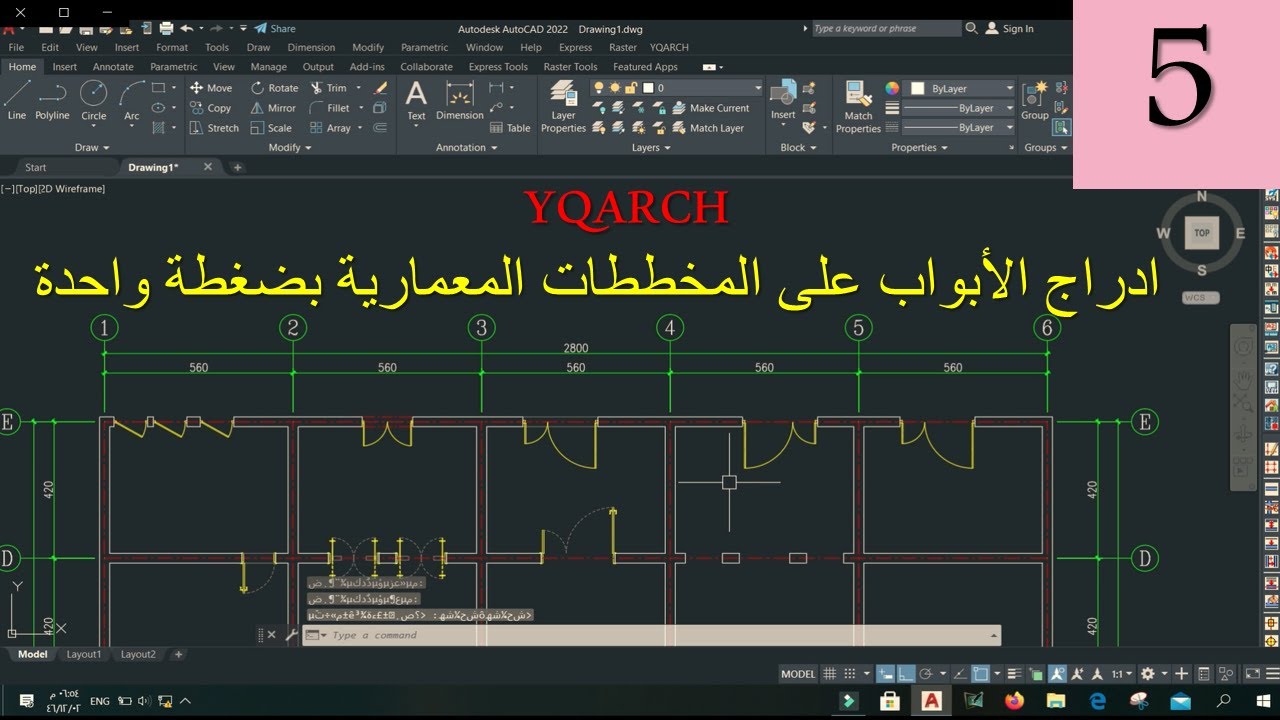Expand the Modify panel

[x=290, y=147]
